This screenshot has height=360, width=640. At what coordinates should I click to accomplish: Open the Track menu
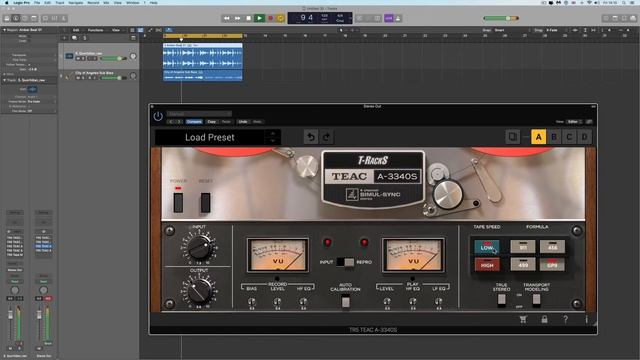(60, 2)
